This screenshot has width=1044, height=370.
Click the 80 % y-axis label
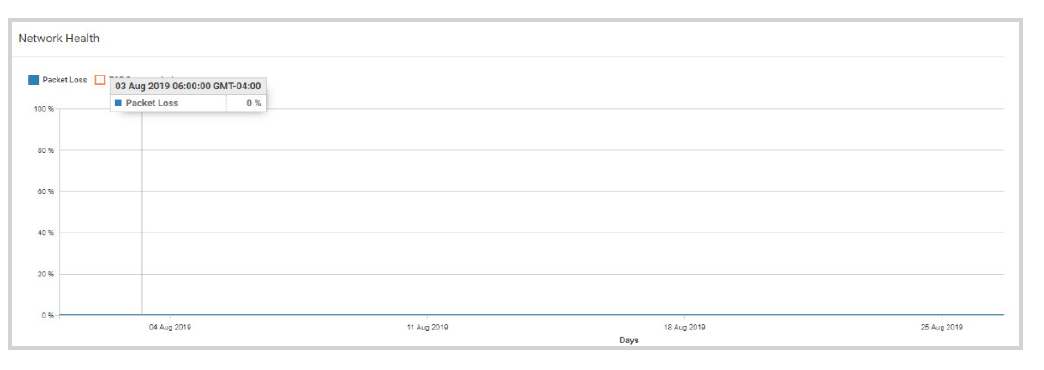click(x=46, y=150)
